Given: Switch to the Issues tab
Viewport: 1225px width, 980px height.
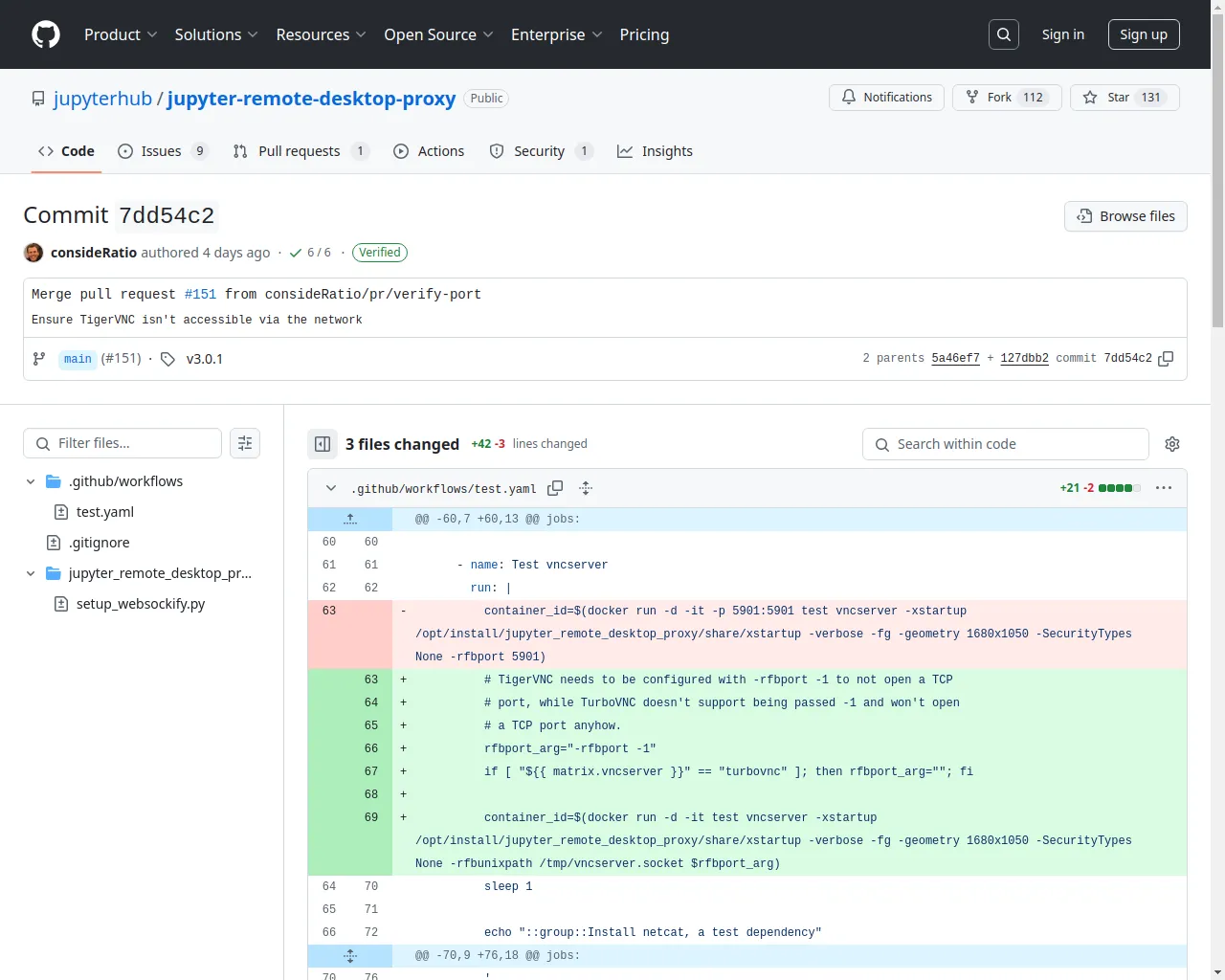Looking at the screenshot, I should (x=163, y=151).
